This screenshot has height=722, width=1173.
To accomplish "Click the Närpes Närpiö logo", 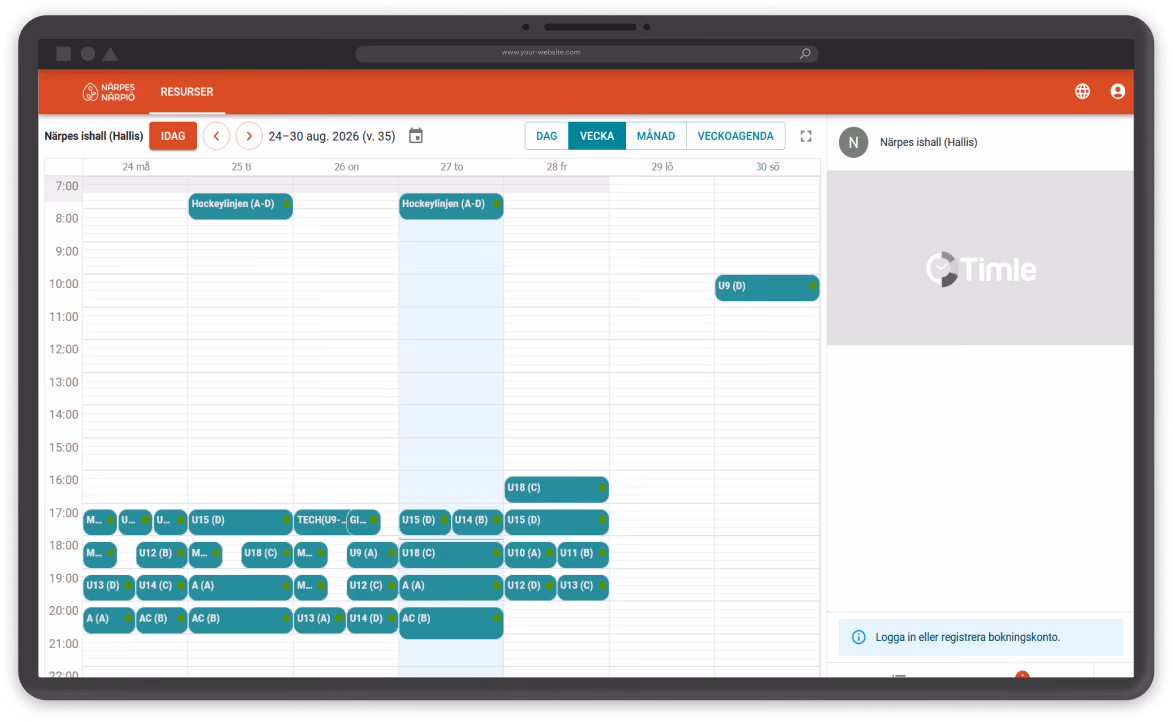I will pos(109,92).
